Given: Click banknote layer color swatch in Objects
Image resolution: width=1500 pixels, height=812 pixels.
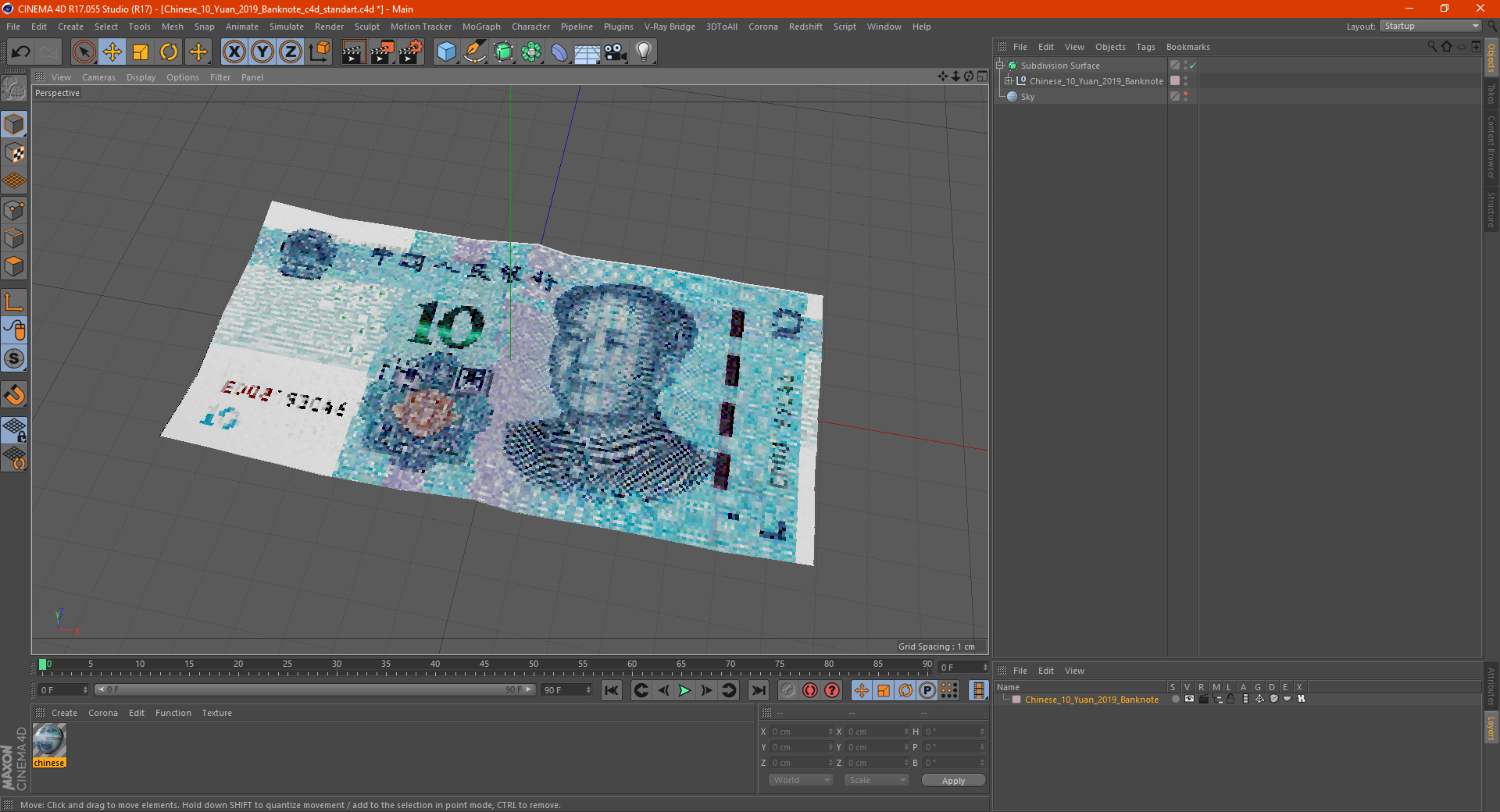Looking at the screenshot, I should click(x=1175, y=81).
